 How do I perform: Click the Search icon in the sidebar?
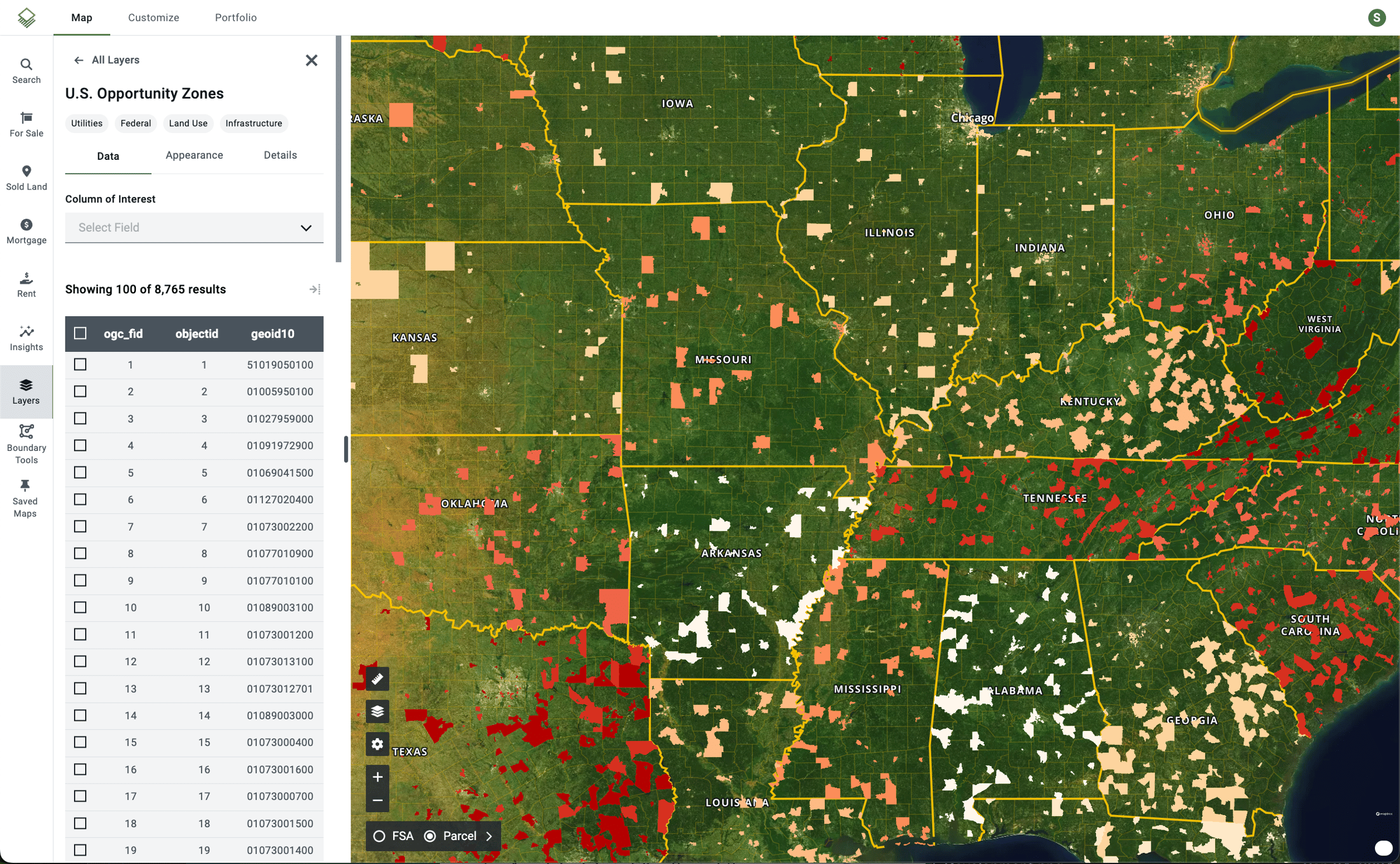tap(26, 69)
